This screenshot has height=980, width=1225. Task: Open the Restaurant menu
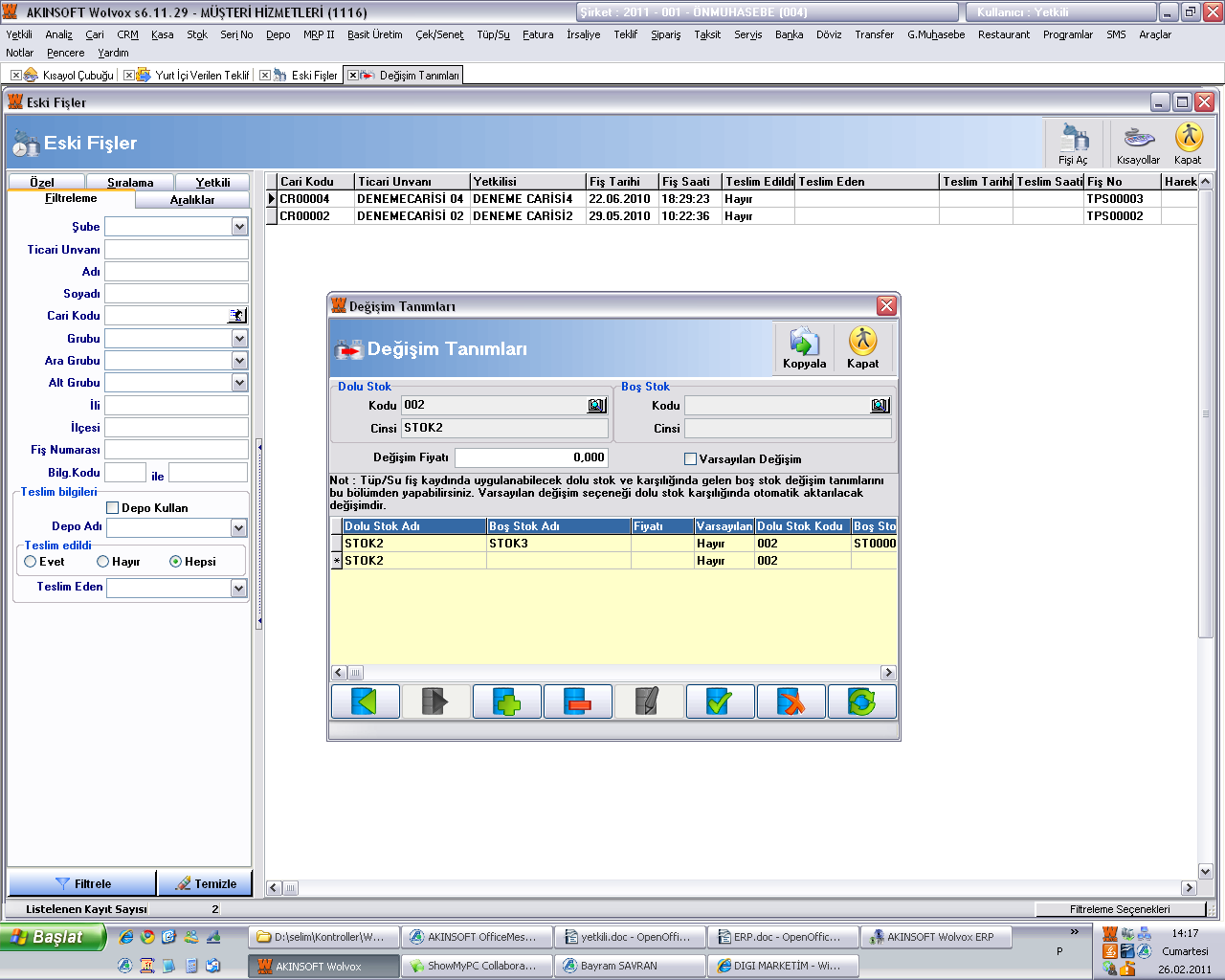pos(1004,34)
